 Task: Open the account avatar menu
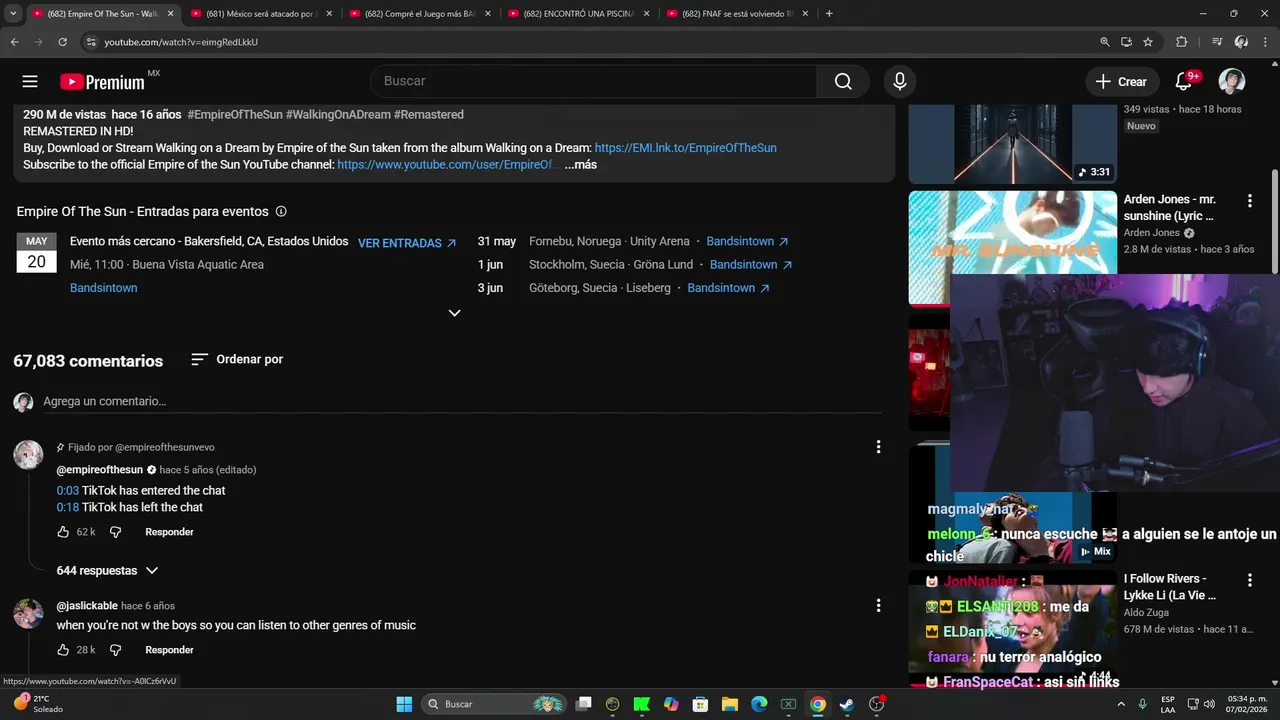[x=1232, y=82]
